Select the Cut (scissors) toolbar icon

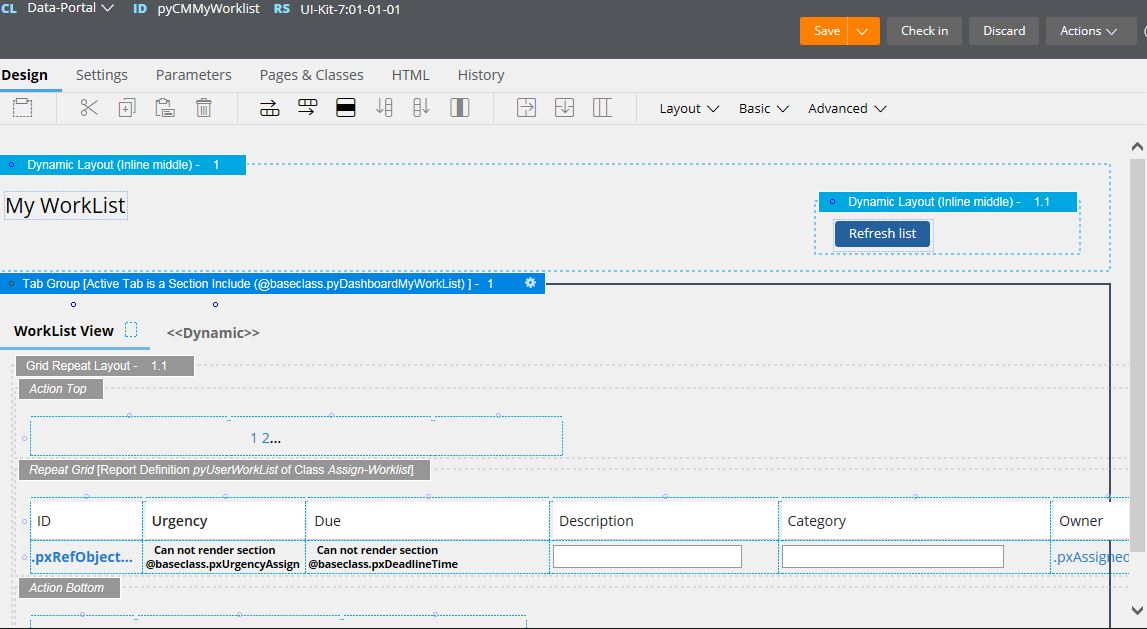click(x=89, y=108)
